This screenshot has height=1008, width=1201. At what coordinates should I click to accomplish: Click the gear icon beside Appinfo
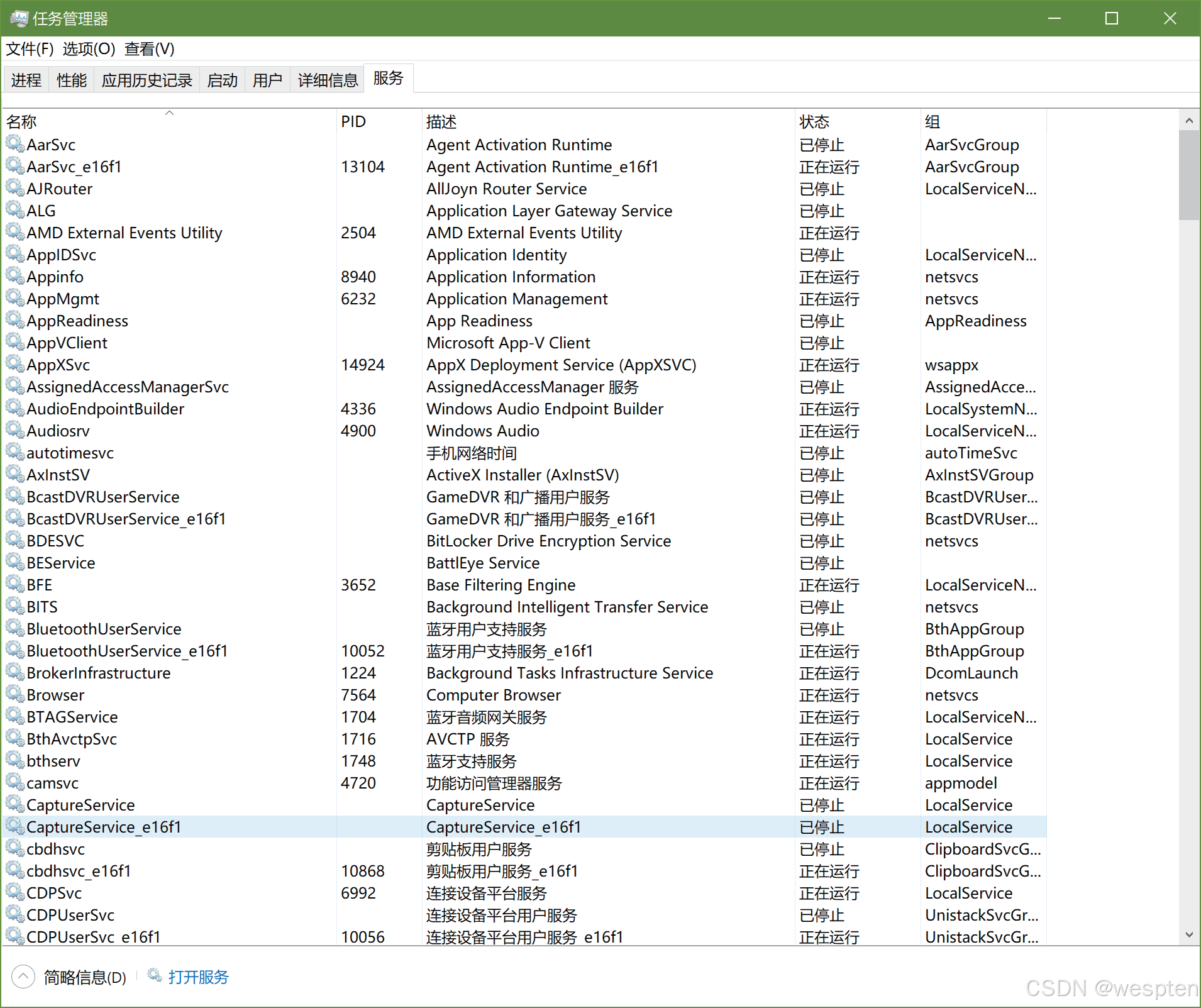pos(15,276)
